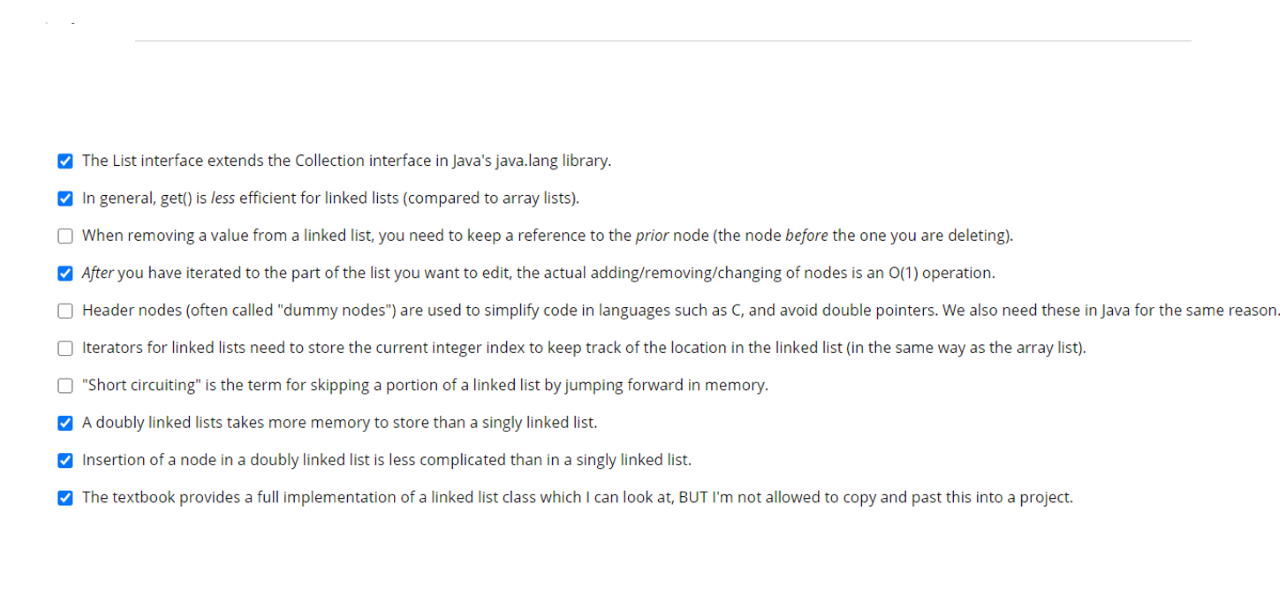1280x596 pixels.
Task: Check the header nodes dummy nodes statement
Action: 65,310
